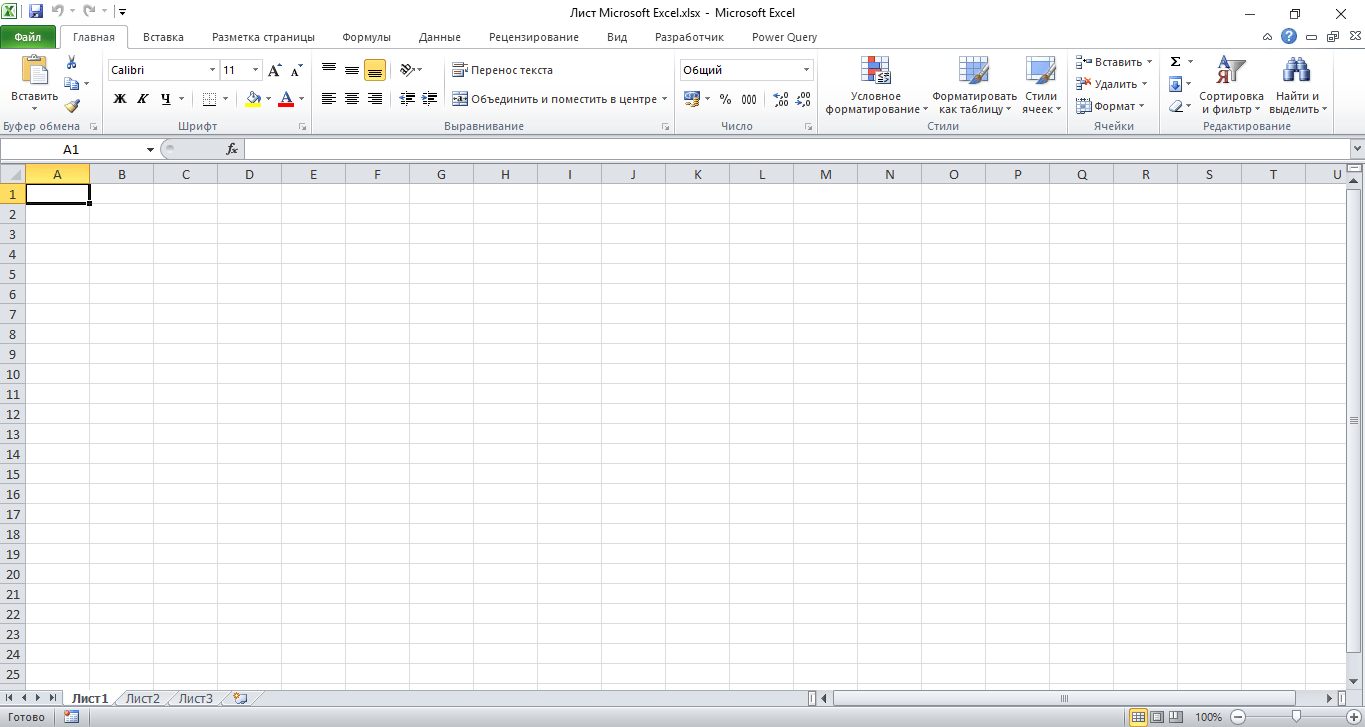Toggle italic (К) formatting
The width and height of the screenshot is (1365, 727).
[x=143, y=99]
